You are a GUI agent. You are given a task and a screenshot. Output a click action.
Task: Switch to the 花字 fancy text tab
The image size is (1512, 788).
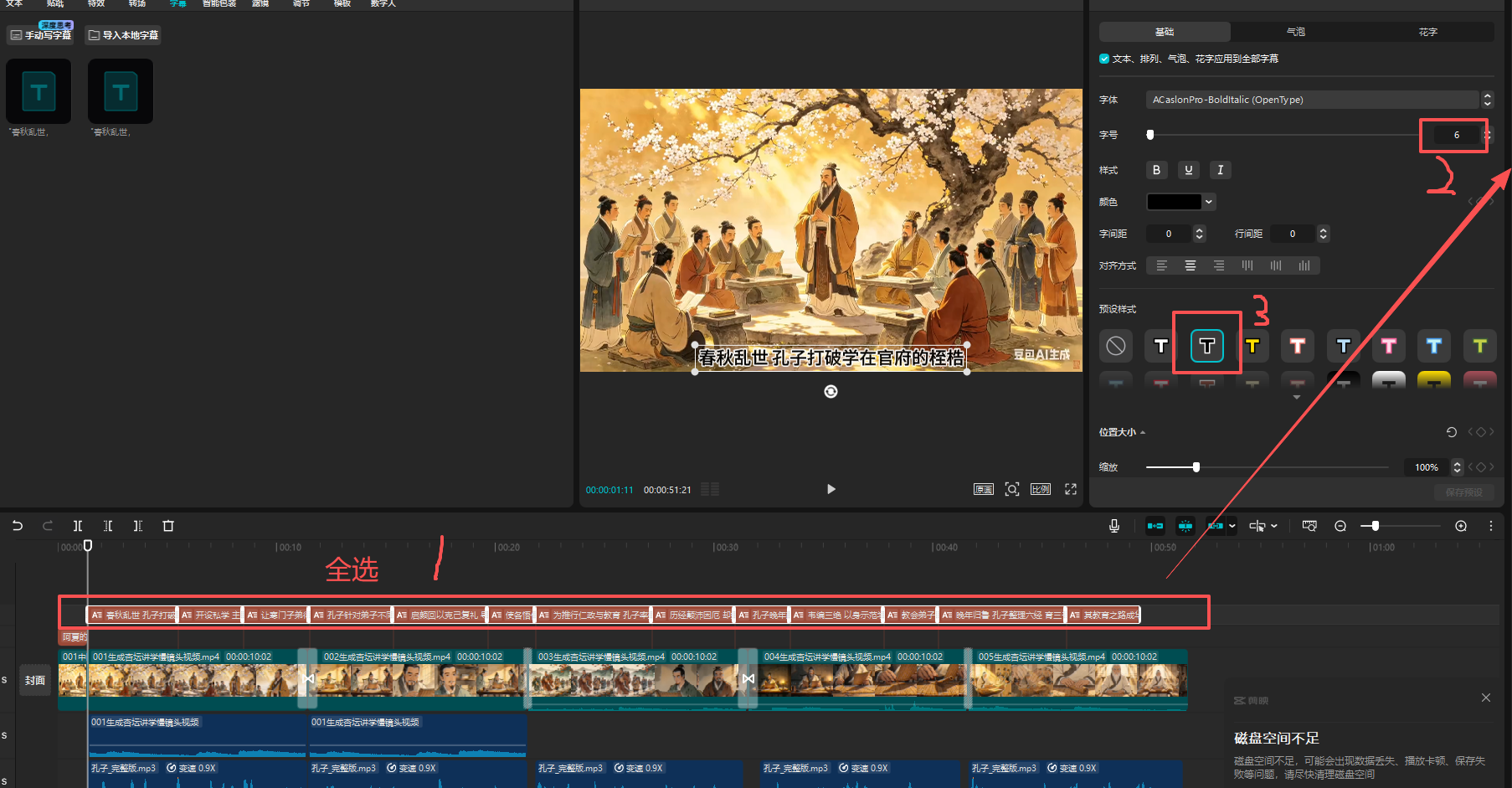pos(1428,32)
